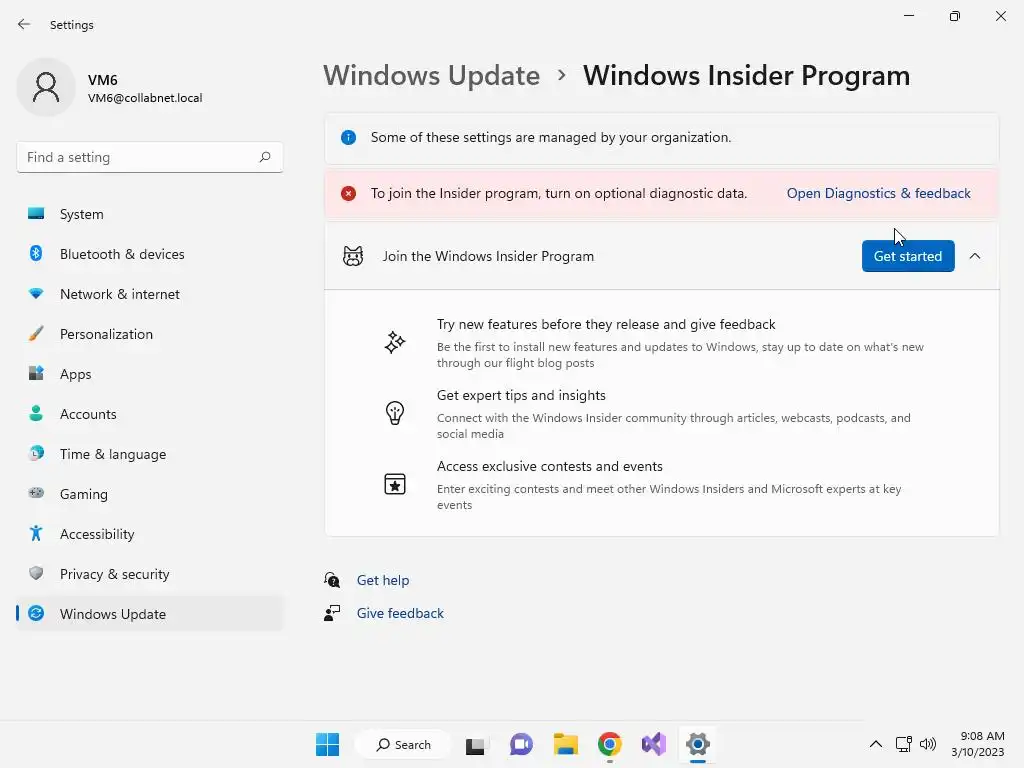Open File Explorer from the taskbar
The image size is (1024, 768).
click(566, 744)
